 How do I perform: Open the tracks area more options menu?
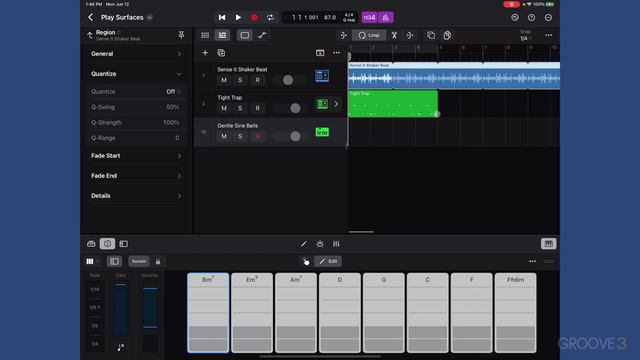click(549, 35)
